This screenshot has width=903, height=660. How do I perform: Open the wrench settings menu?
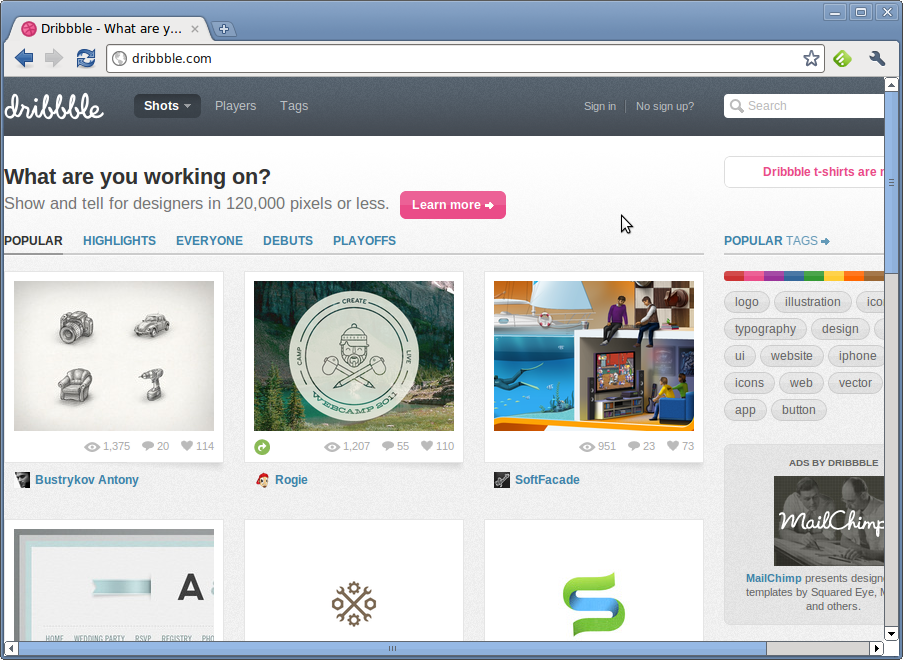click(x=877, y=58)
